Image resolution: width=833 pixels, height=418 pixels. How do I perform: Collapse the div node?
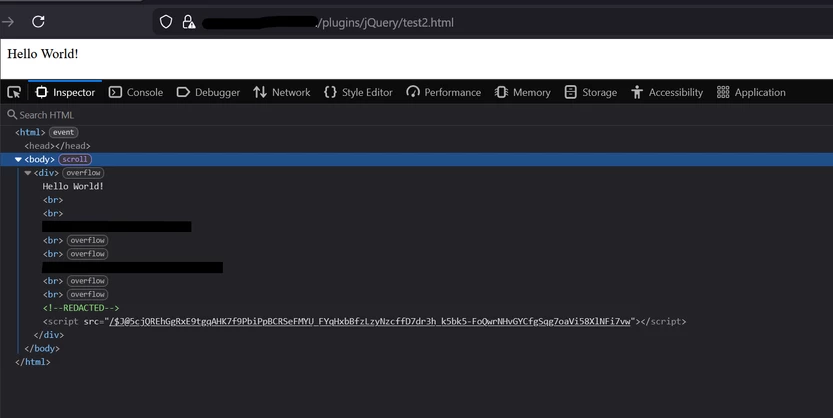pos(28,173)
